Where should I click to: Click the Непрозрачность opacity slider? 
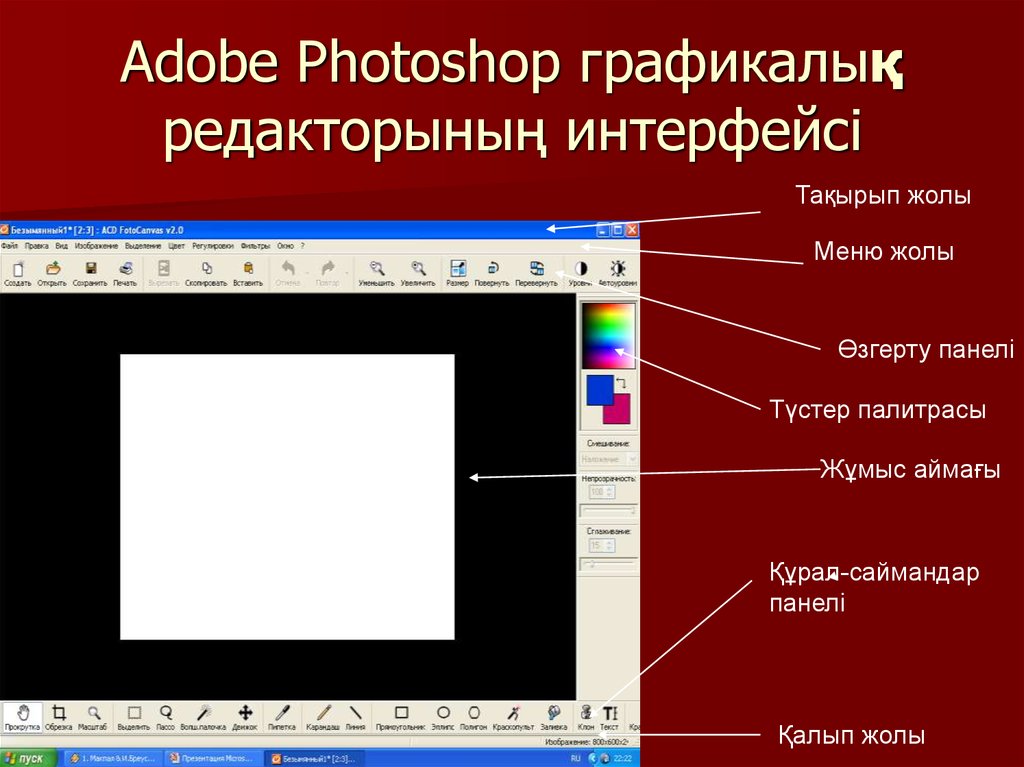click(609, 511)
